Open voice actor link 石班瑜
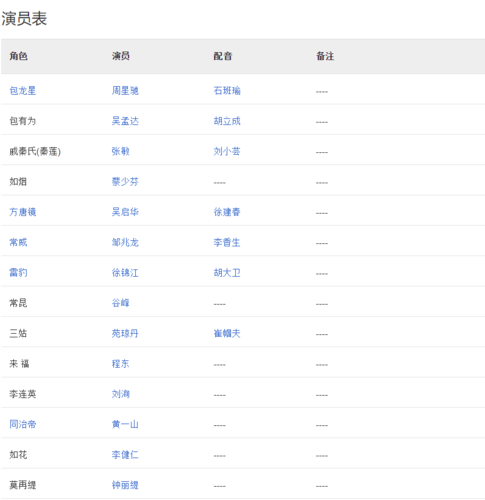This screenshot has width=485, height=500. [227, 91]
